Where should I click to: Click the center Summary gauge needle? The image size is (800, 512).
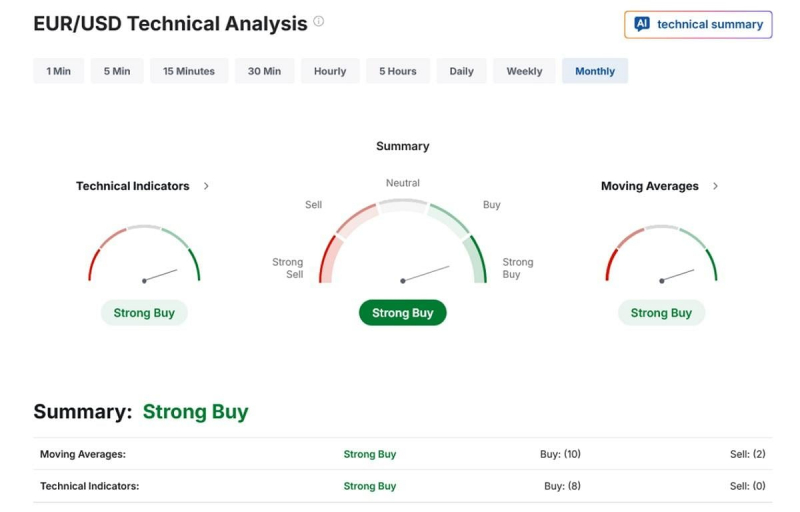pos(426,273)
